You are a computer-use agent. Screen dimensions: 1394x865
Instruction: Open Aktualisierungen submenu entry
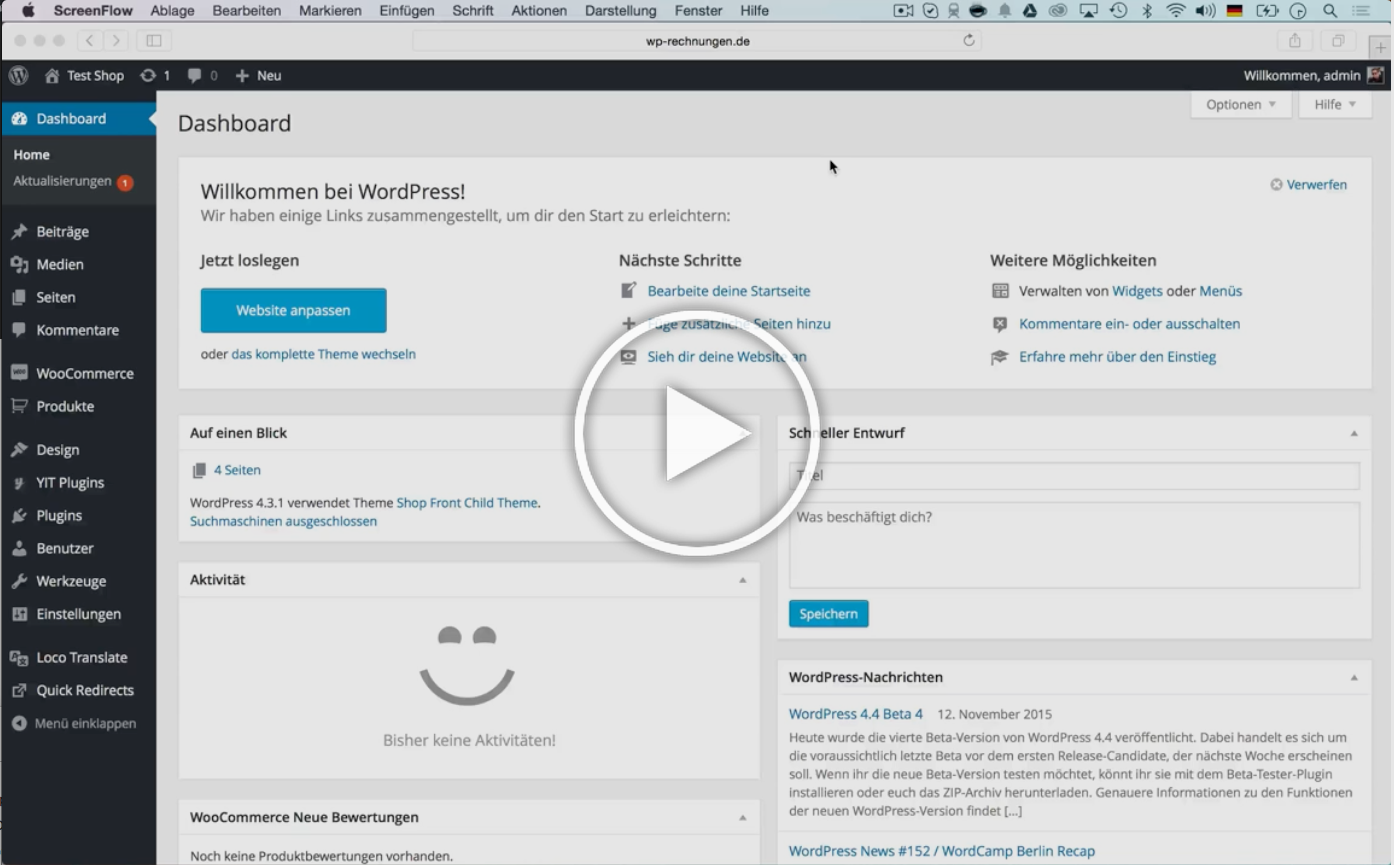pyautogui.click(x=72, y=182)
